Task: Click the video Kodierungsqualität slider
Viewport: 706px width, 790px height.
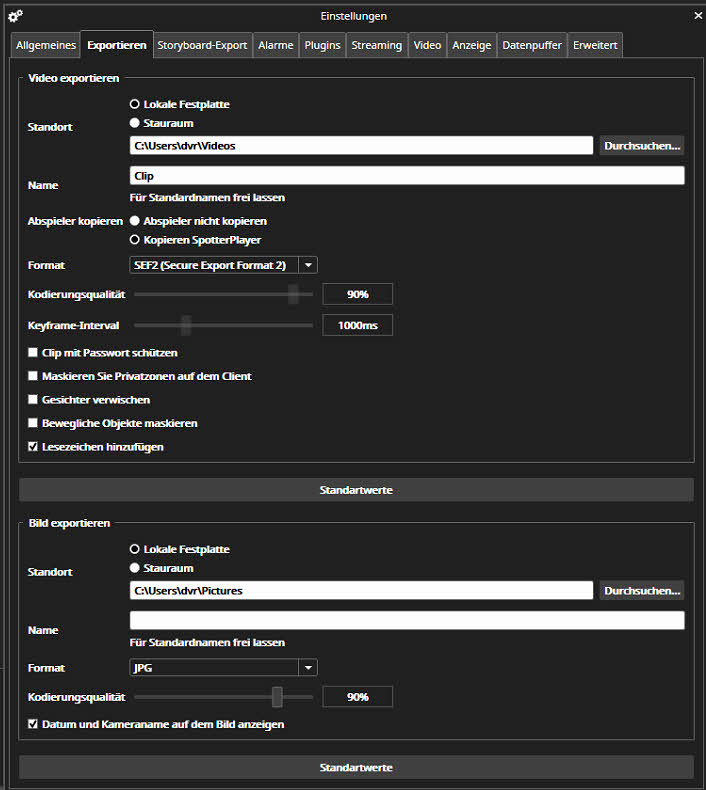Action: pos(293,294)
